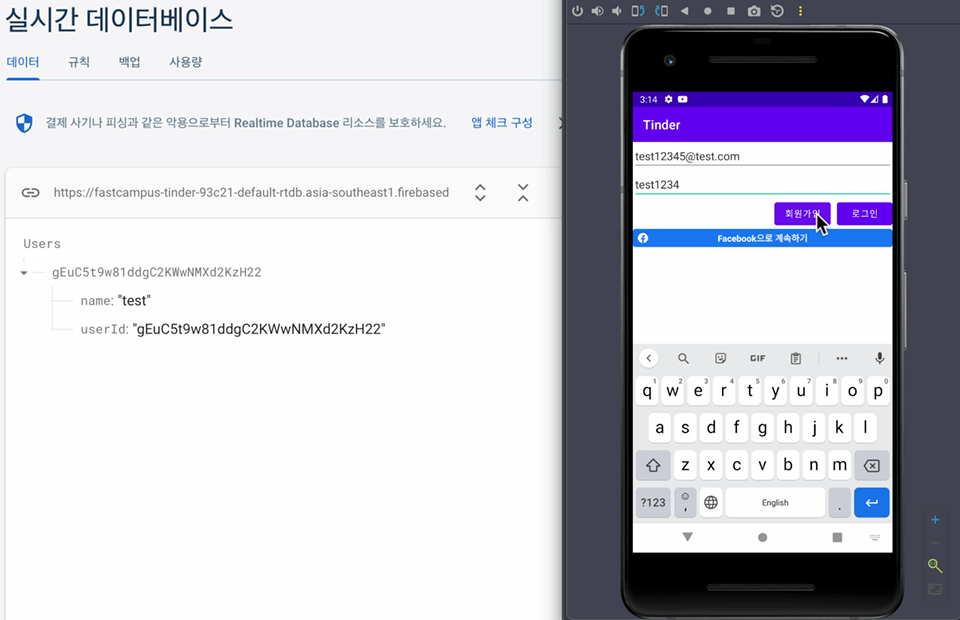The width and height of the screenshot is (960, 620).
Task: Open the 사용량 tab
Action: pos(186,62)
